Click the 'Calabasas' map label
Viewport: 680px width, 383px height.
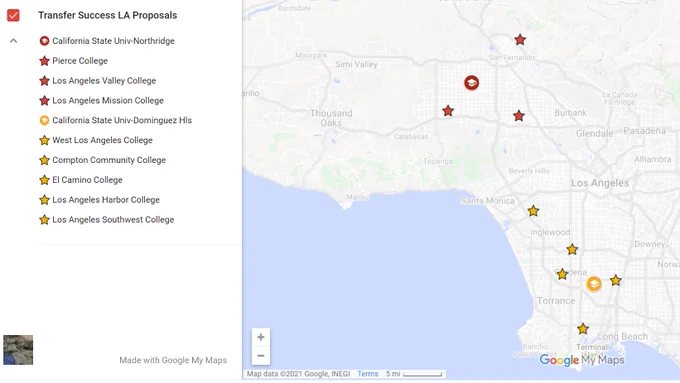pyautogui.click(x=411, y=136)
